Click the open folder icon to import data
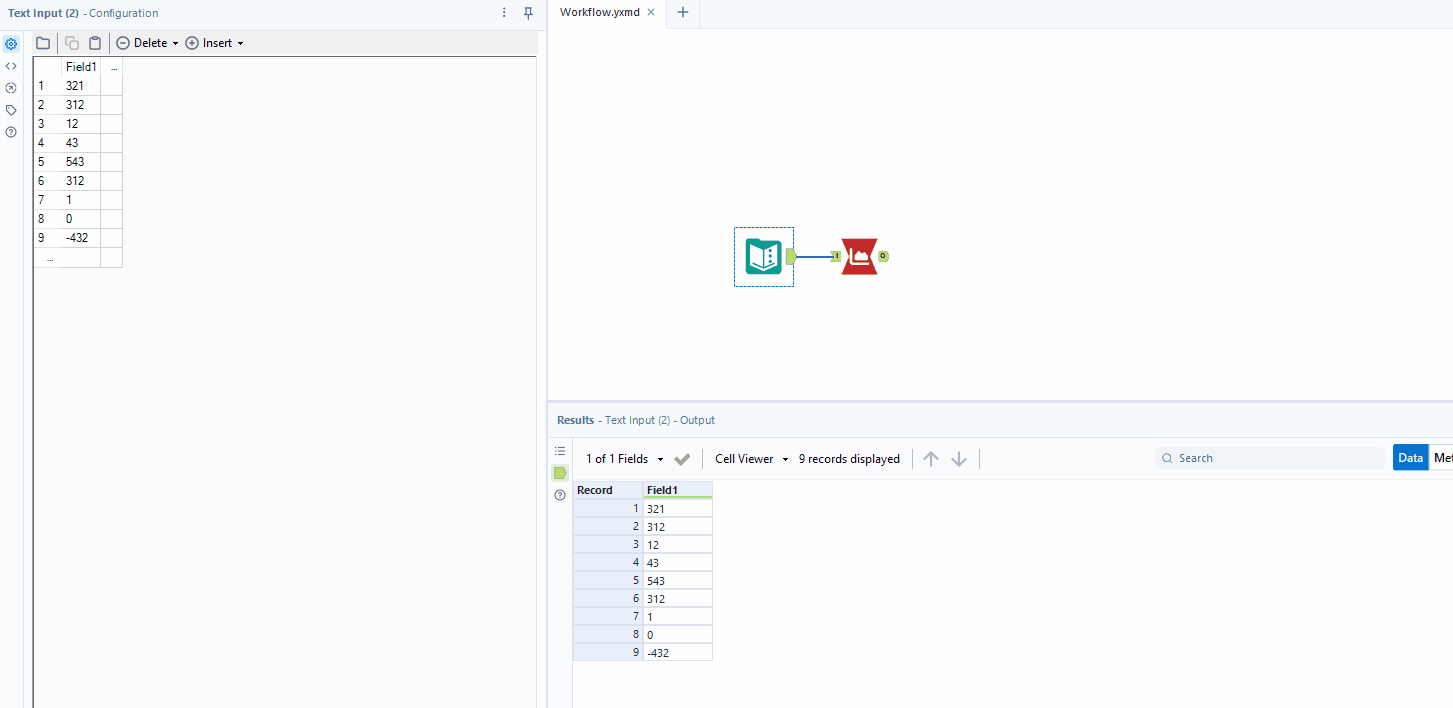The width and height of the screenshot is (1453, 708). [x=42, y=43]
